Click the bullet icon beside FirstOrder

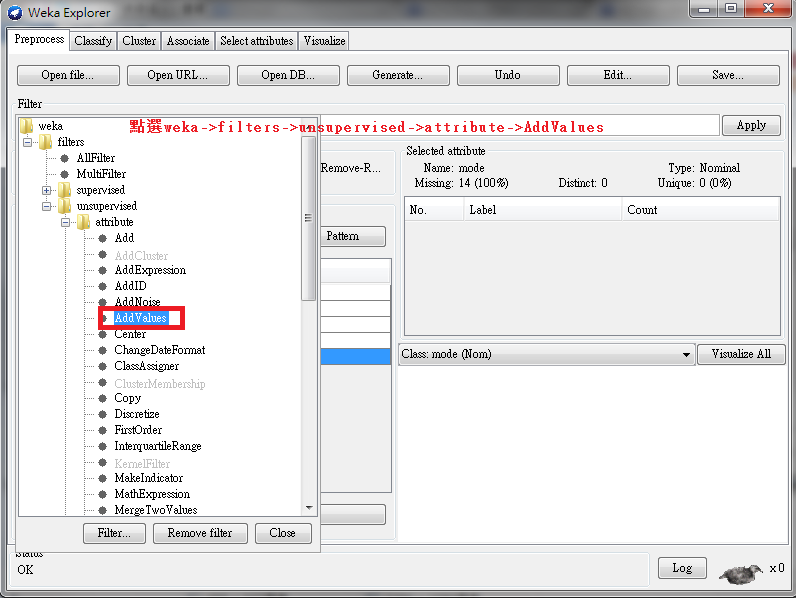(103, 430)
